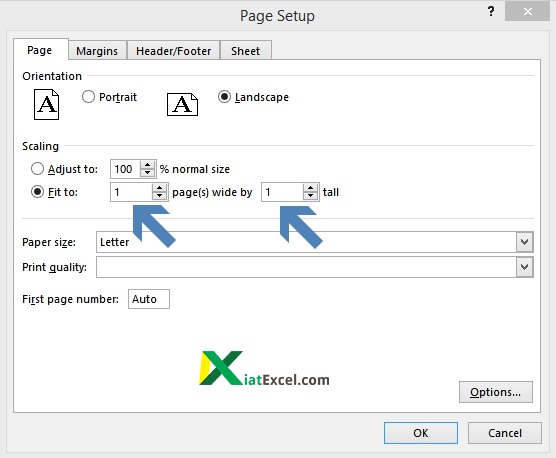556x458 pixels.
Task: Decrease pages tall spinner down arrow
Action: pyautogui.click(x=311, y=196)
